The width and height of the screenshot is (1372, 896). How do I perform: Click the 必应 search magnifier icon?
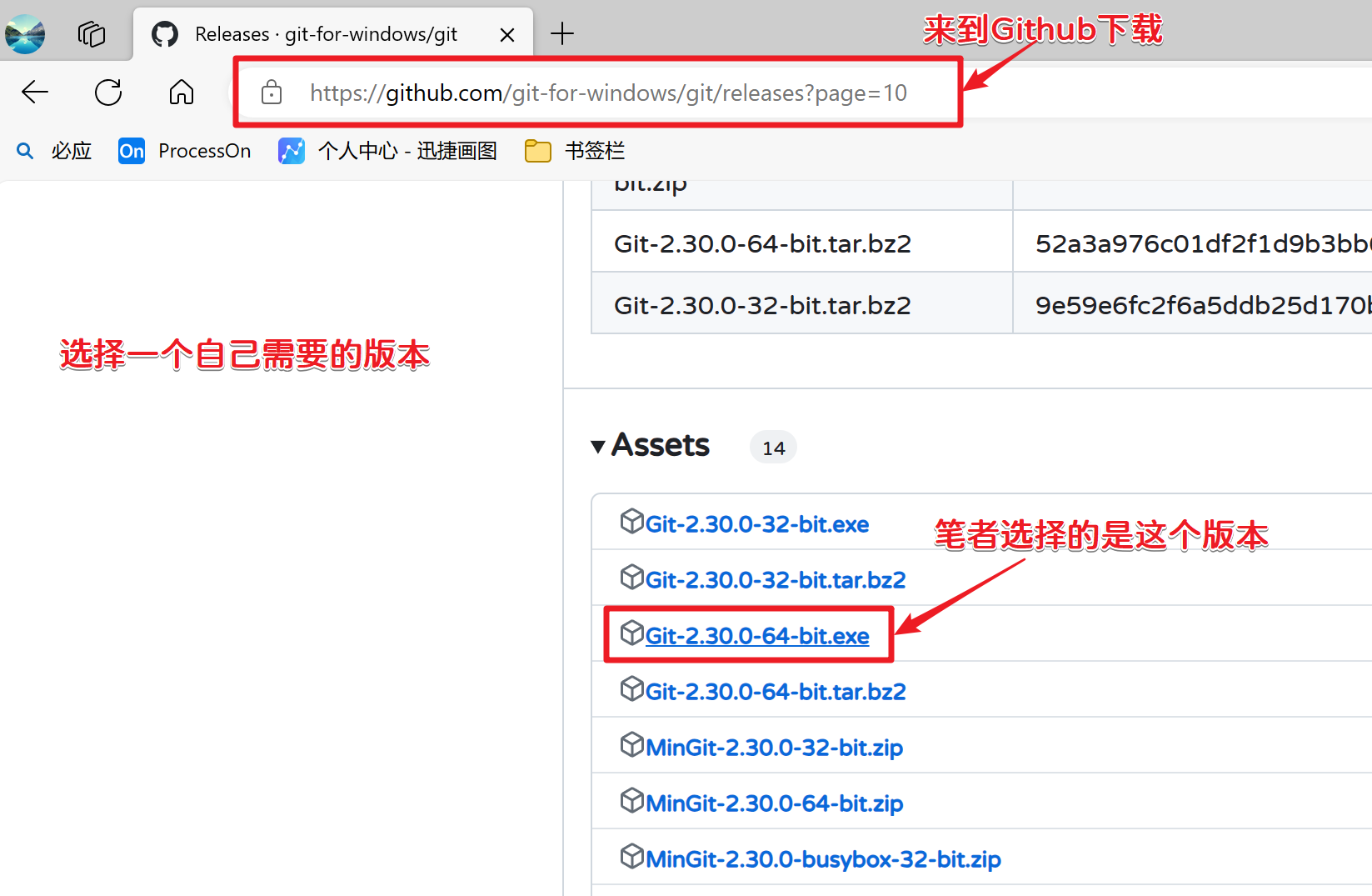pos(26,151)
